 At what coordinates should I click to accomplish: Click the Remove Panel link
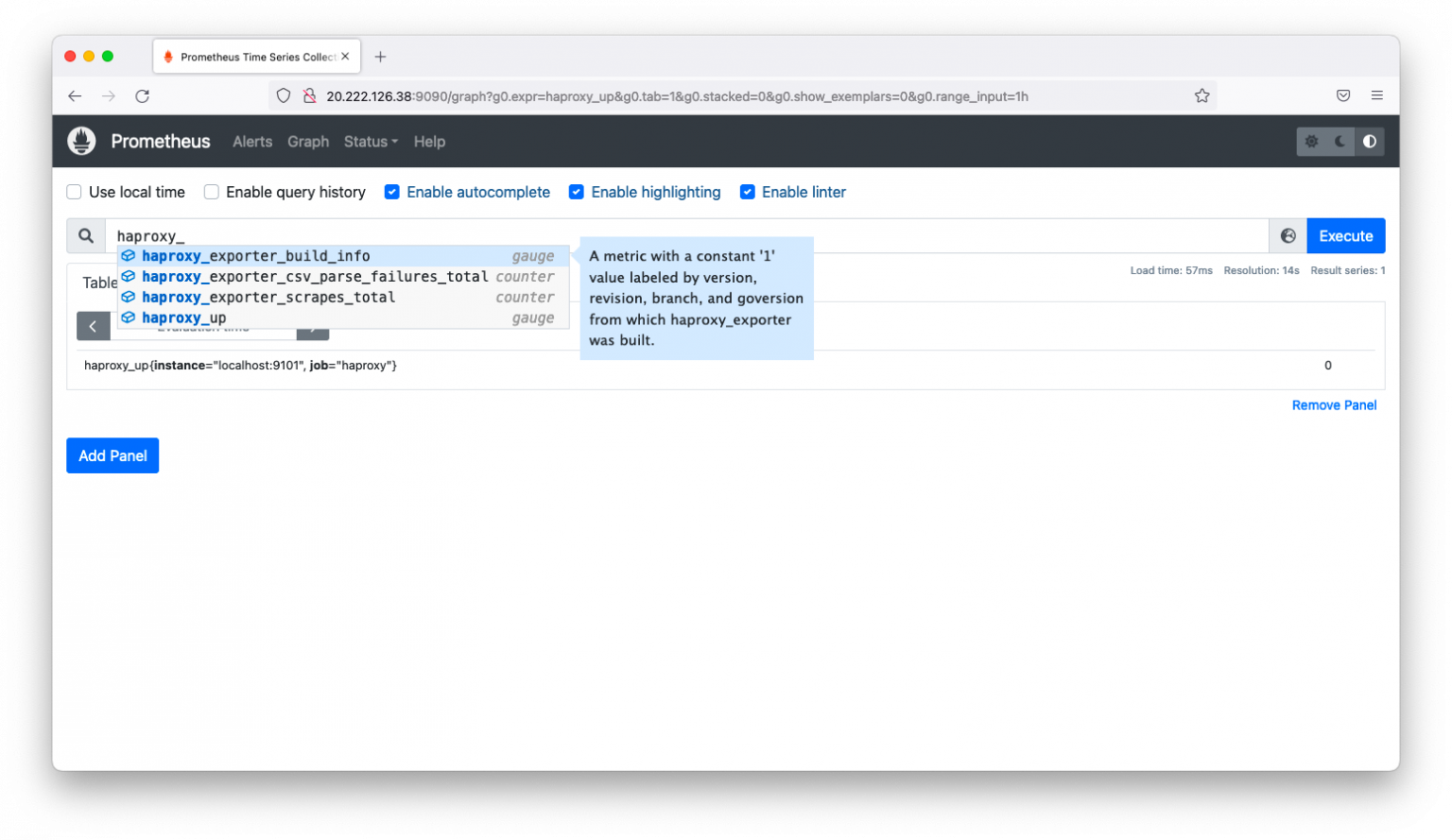1334,405
